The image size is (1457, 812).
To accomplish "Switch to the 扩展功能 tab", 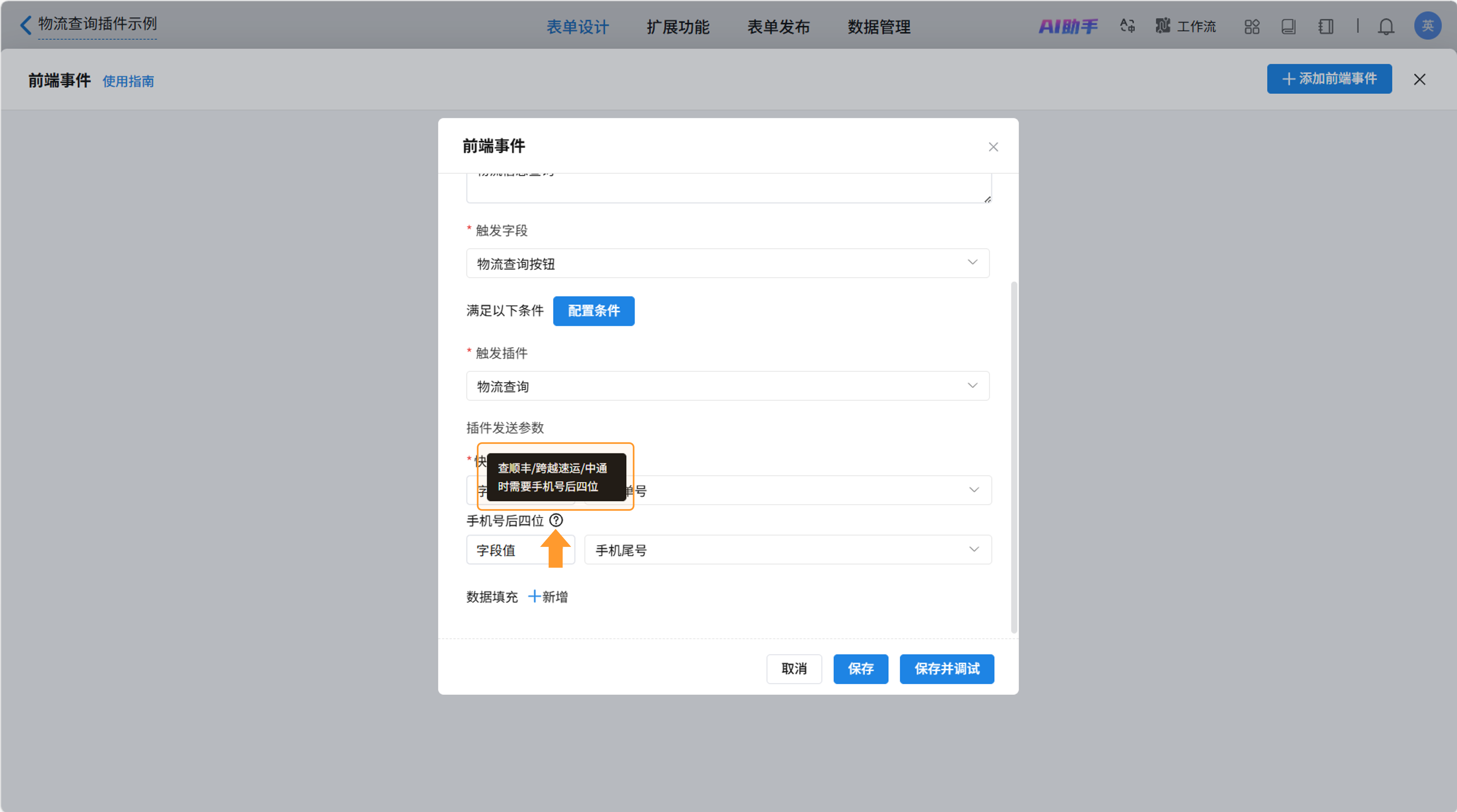I will [678, 26].
